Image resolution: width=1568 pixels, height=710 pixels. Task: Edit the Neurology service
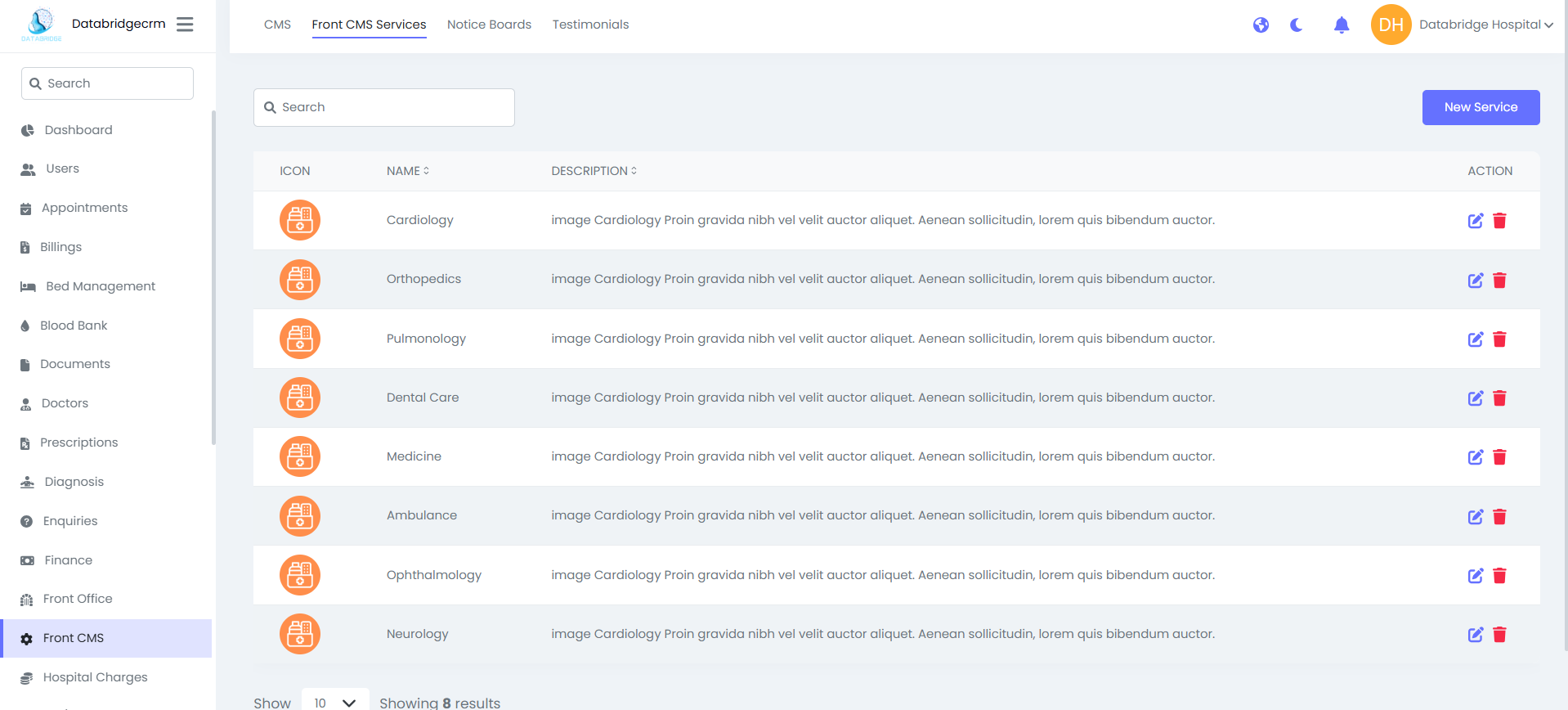1476,635
